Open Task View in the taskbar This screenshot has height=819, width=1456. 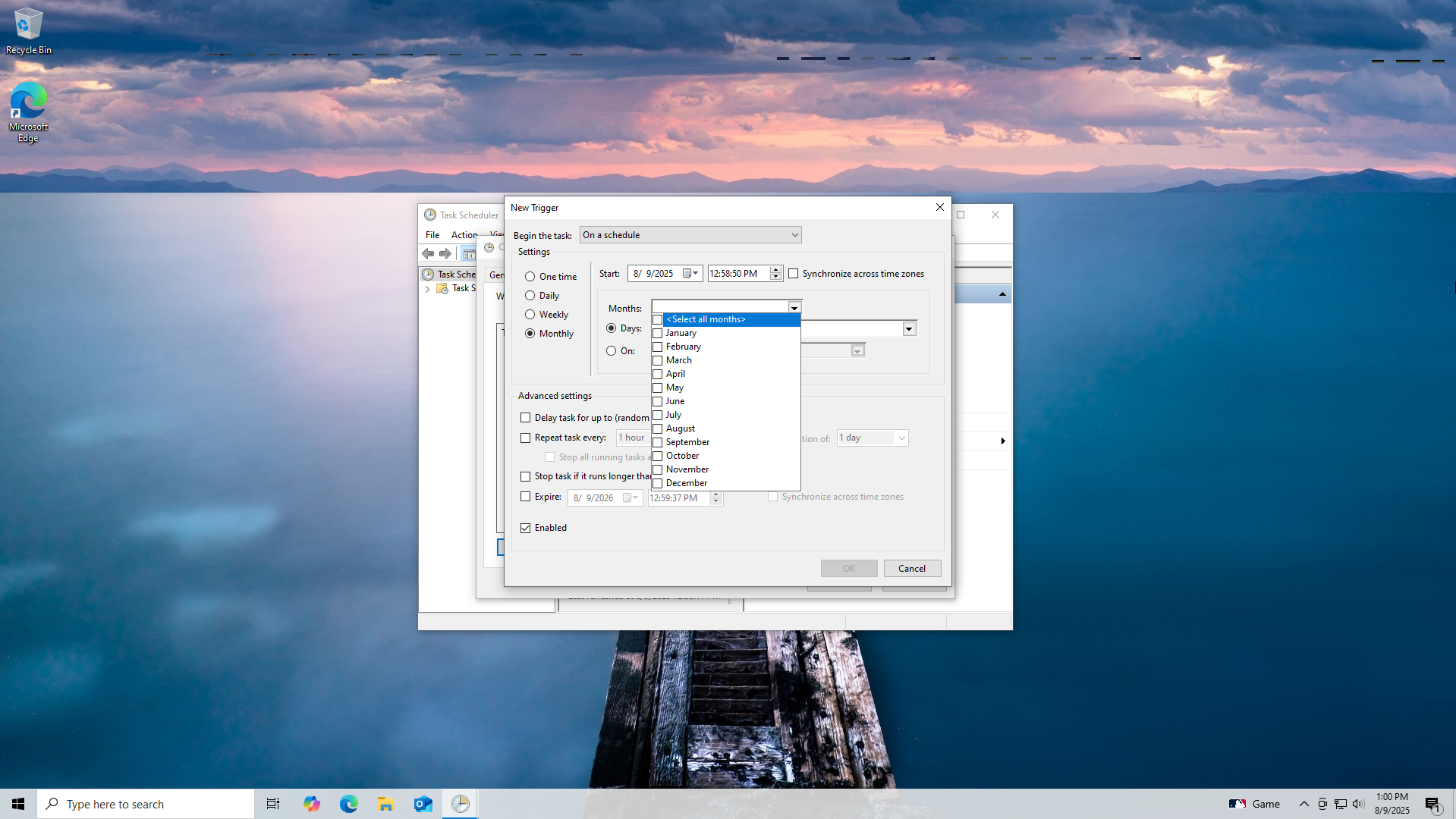point(273,804)
